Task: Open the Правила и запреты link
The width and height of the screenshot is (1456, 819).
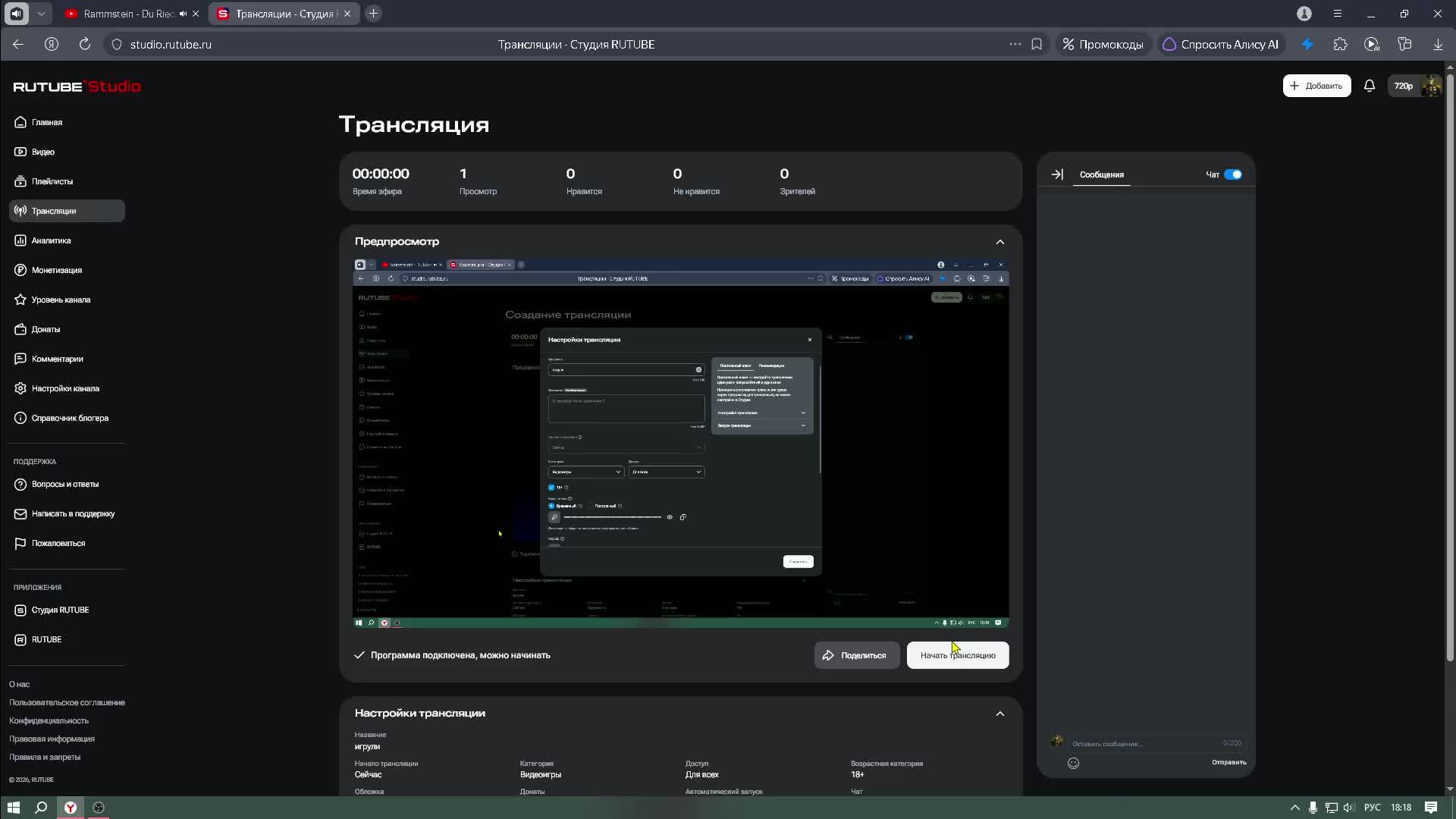Action: [45, 757]
